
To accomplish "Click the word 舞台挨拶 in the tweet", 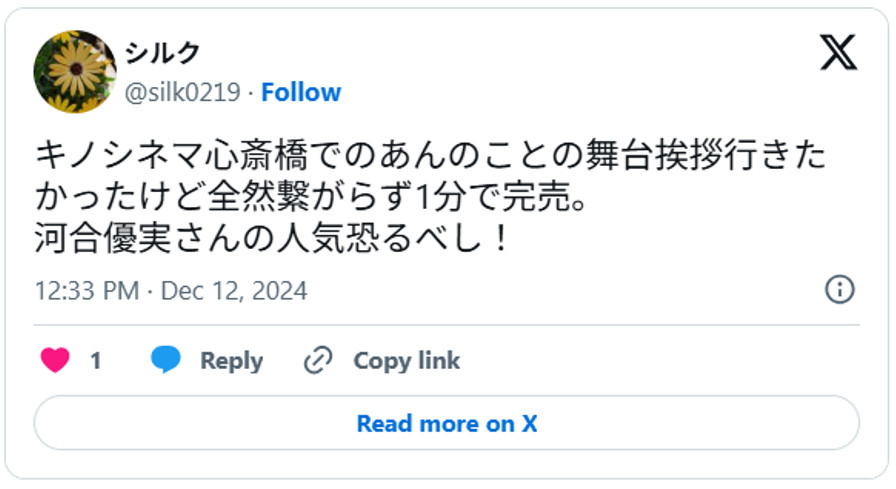I will (654, 157).
